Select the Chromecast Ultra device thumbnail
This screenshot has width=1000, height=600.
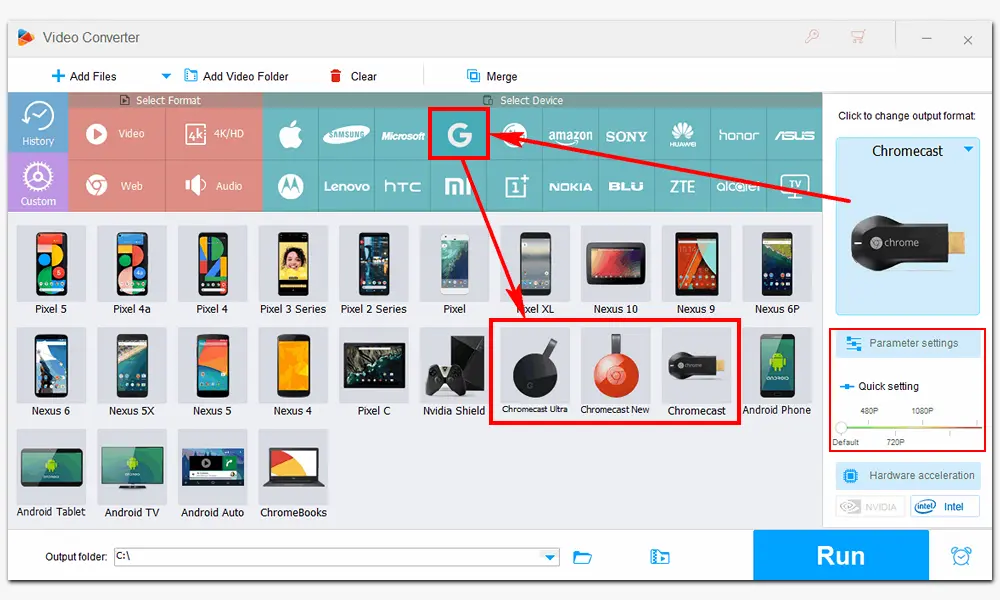[534, 372]
